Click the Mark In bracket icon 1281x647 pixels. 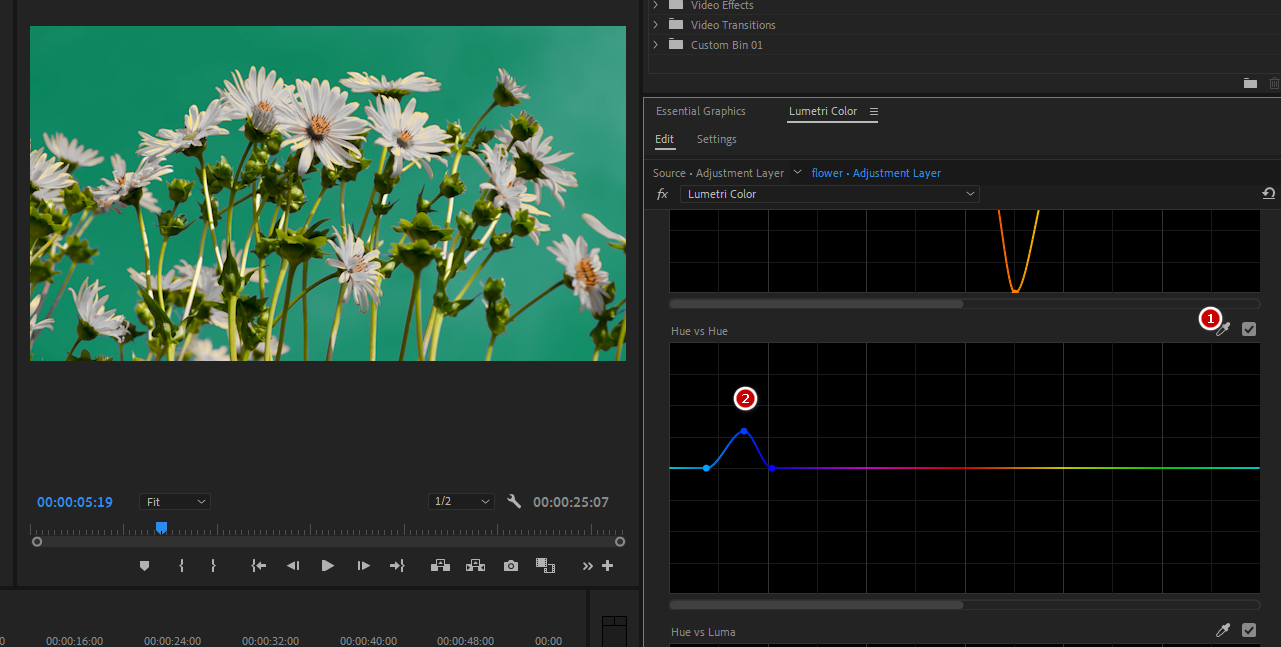point(181,566)
